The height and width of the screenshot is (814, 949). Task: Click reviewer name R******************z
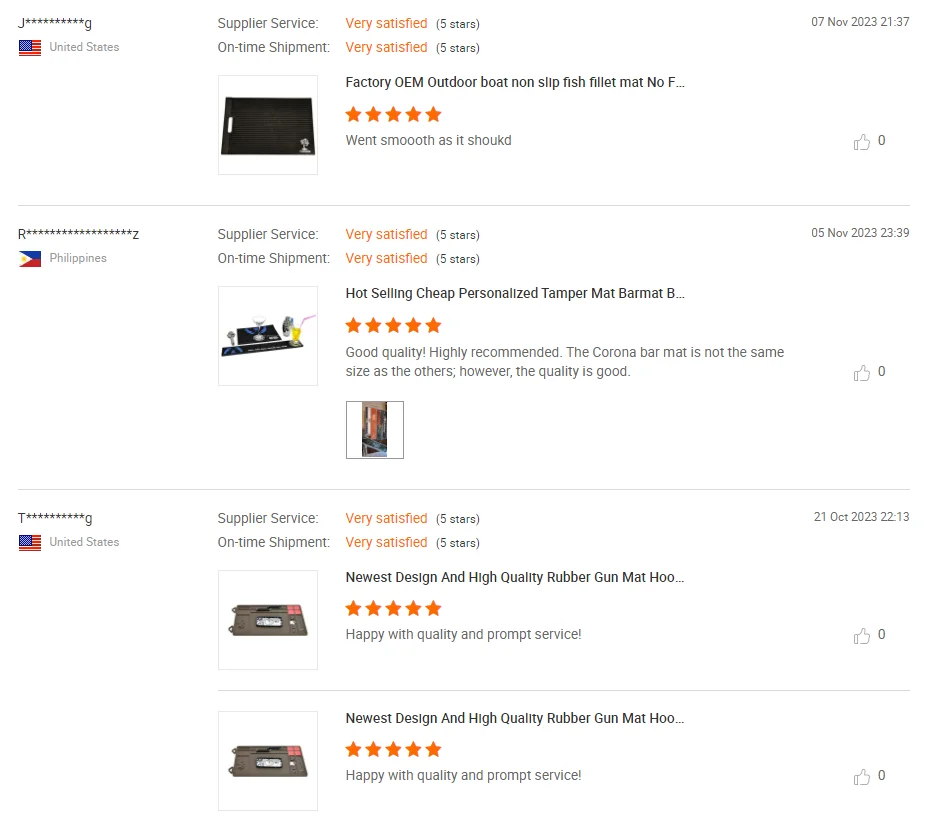click(x=78, y=235)
